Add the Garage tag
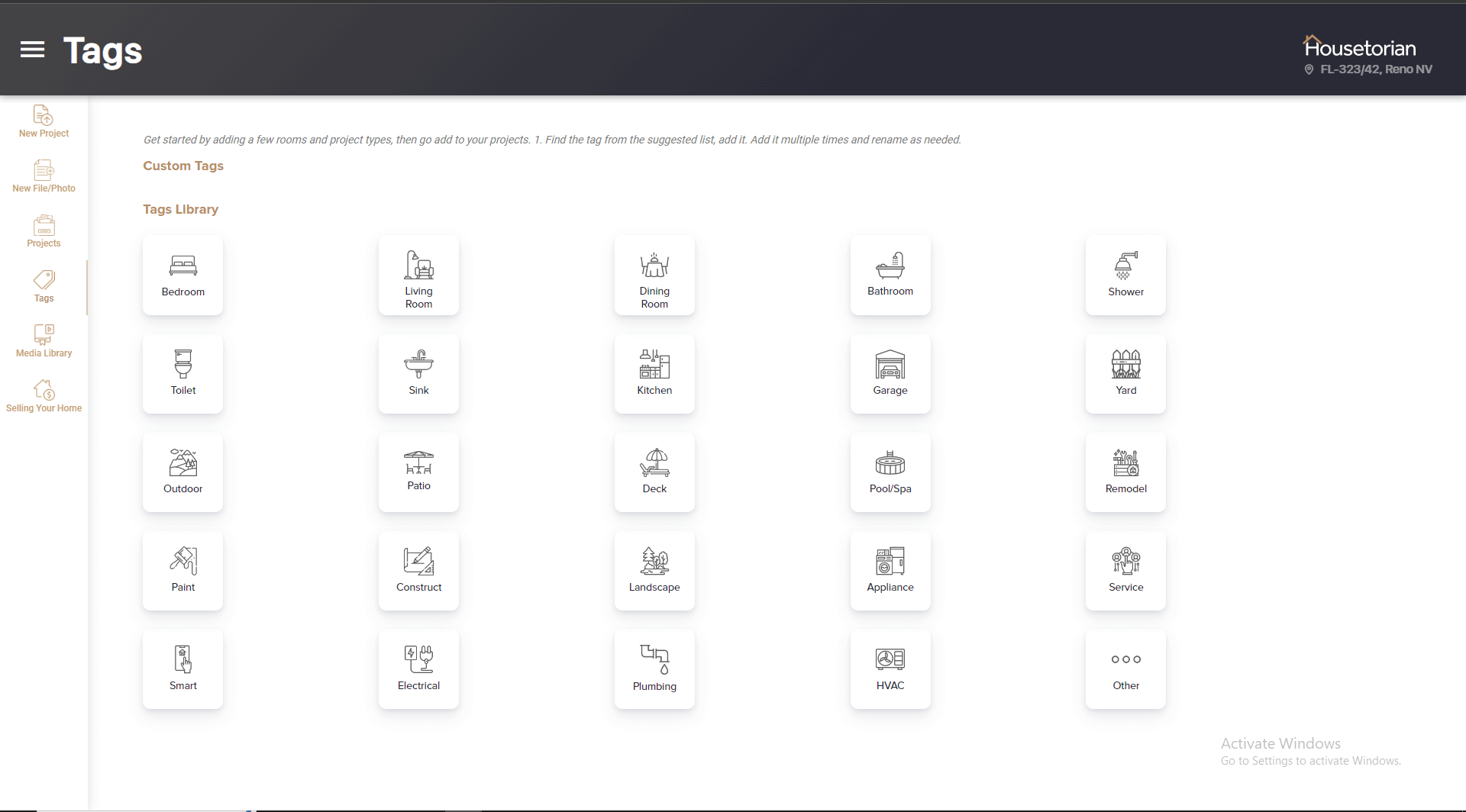This screenshot has width=1466, height=812. 890,373
